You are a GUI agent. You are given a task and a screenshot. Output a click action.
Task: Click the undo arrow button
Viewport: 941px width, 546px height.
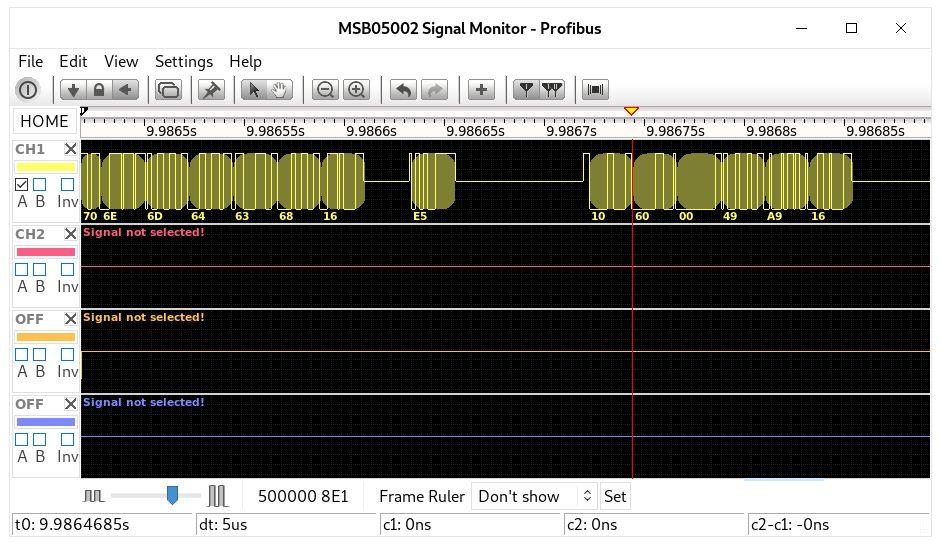pyautogui.click(x=403, y=90)
